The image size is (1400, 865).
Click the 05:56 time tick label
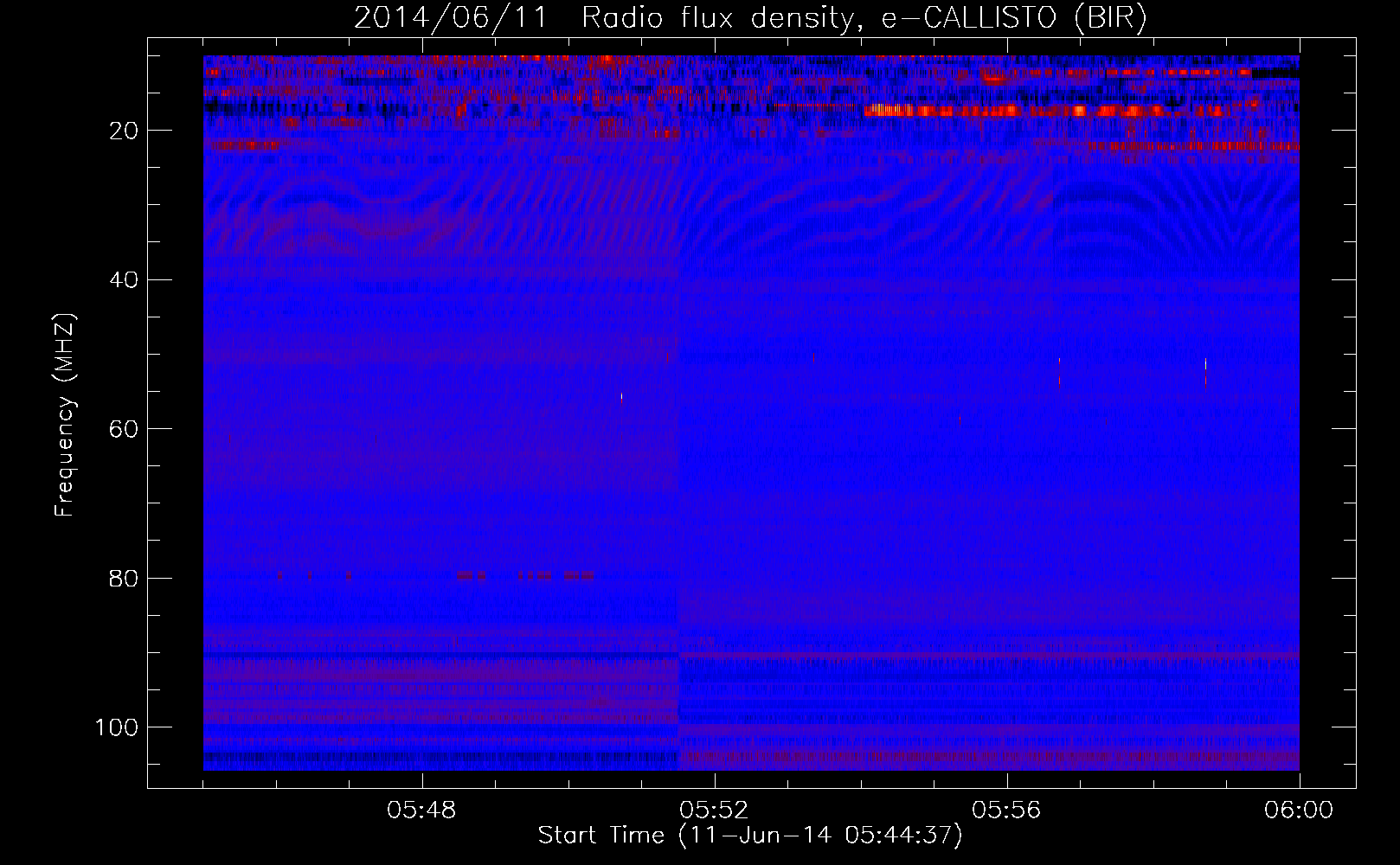point(1007,811)
